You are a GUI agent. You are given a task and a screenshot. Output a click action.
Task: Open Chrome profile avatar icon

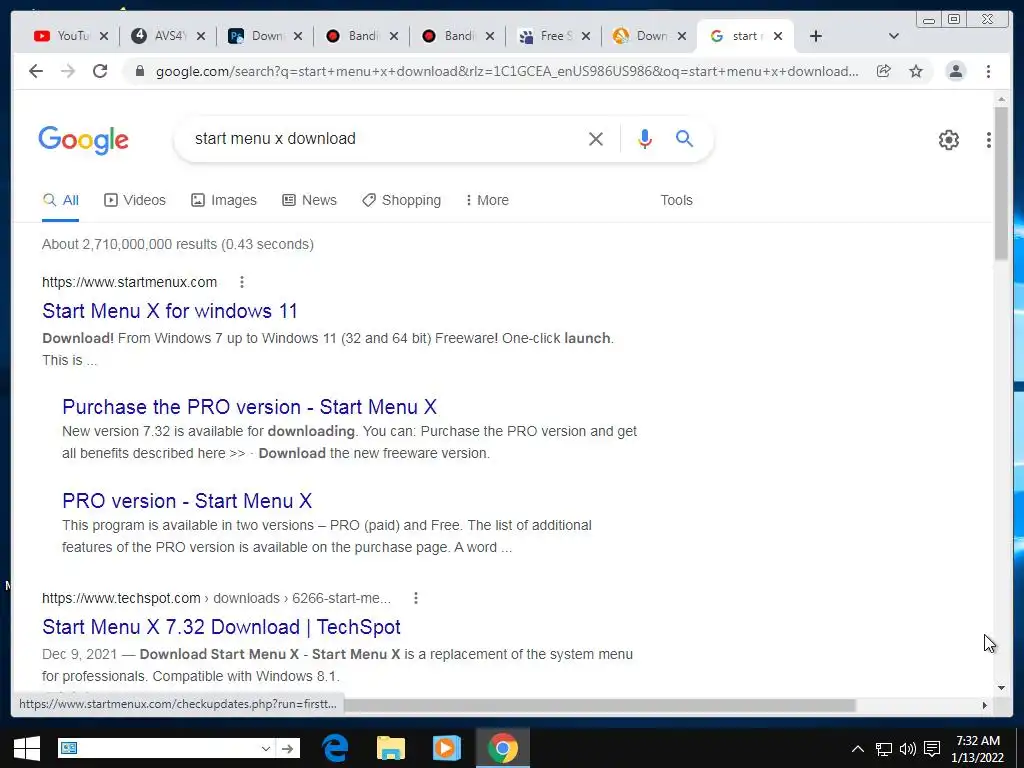coord(955,71)
